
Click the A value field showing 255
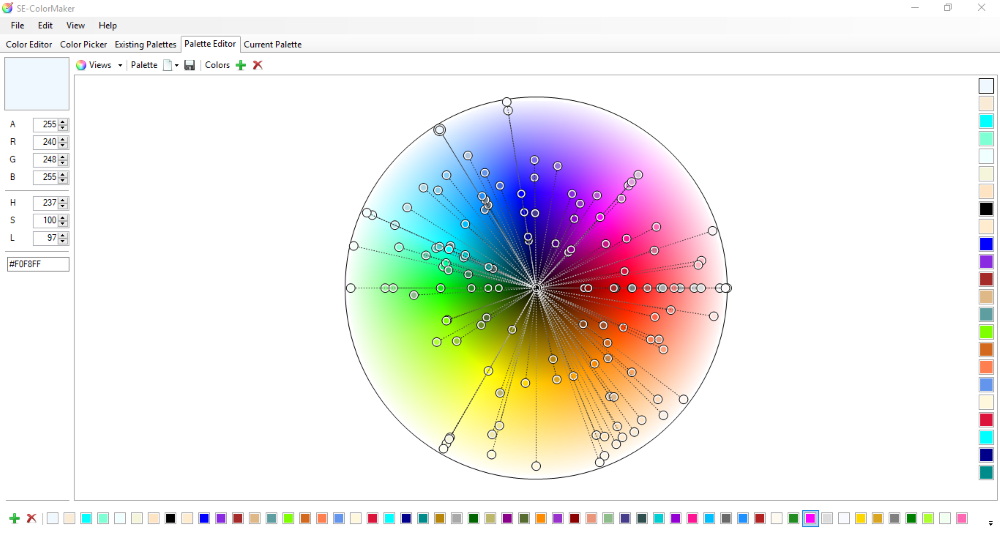[45, 124]
